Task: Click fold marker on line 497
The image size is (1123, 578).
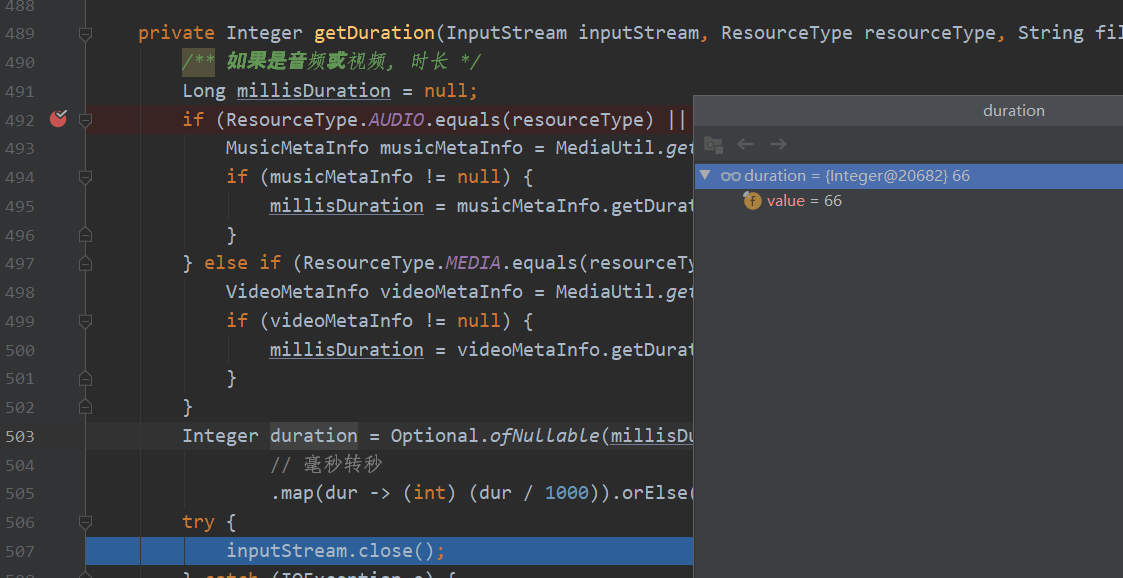Action: (85, 263)
